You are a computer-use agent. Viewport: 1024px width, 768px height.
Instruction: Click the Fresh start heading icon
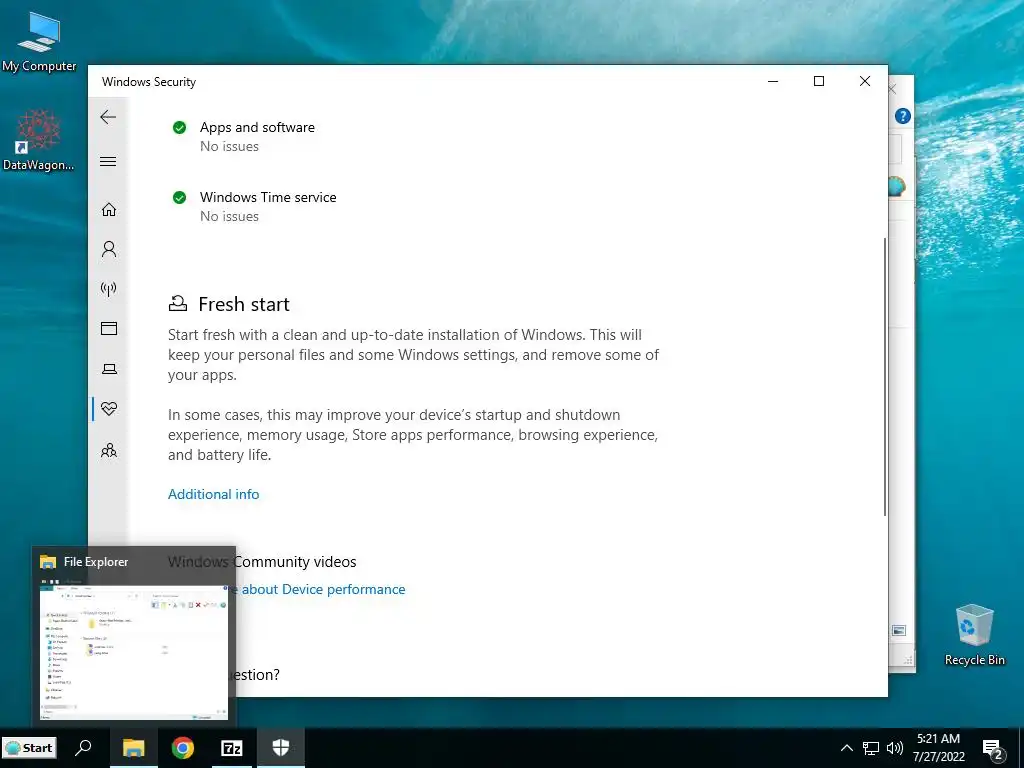coord(178,303)
